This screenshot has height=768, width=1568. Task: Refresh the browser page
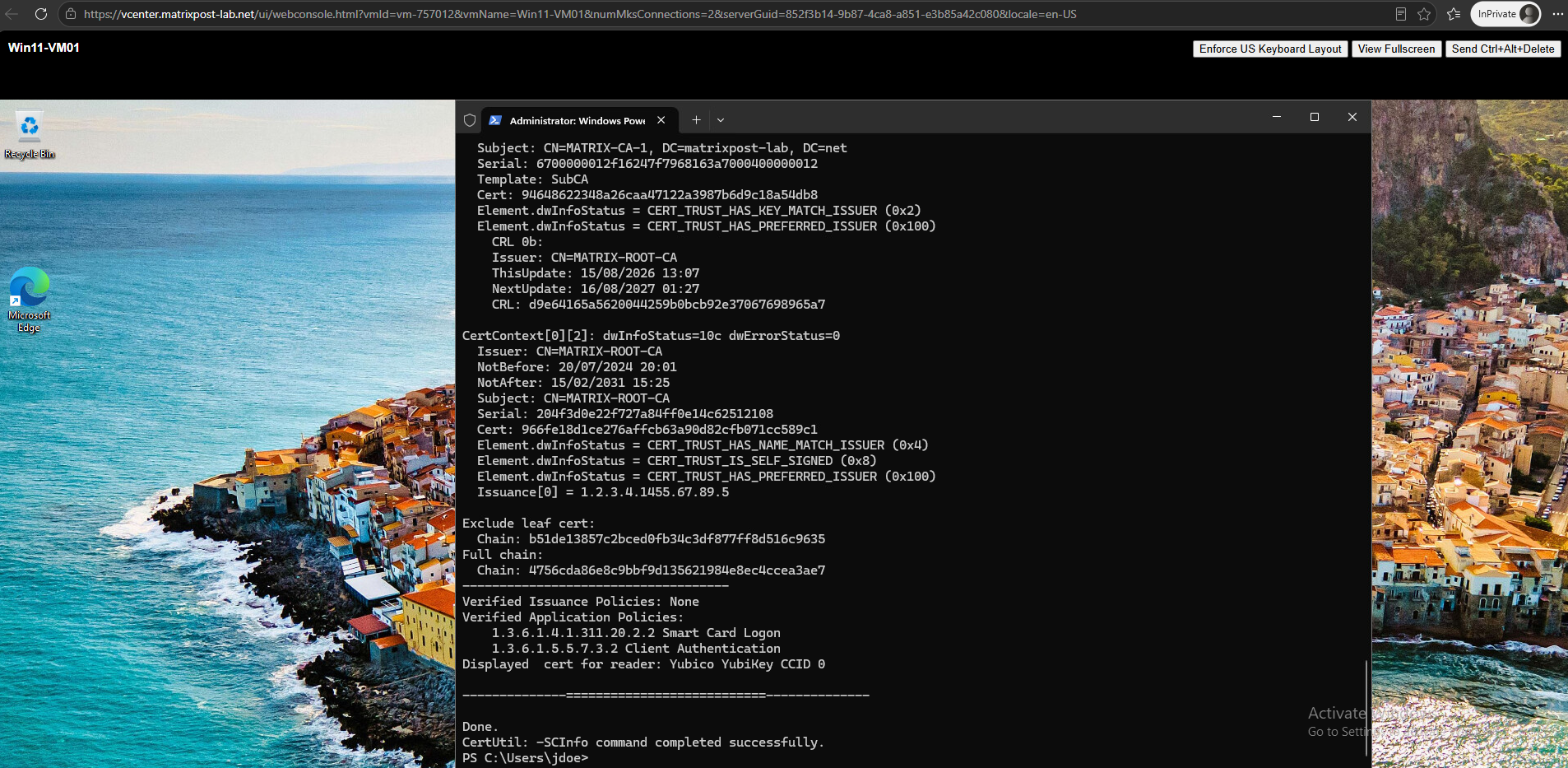click(40, 14)
